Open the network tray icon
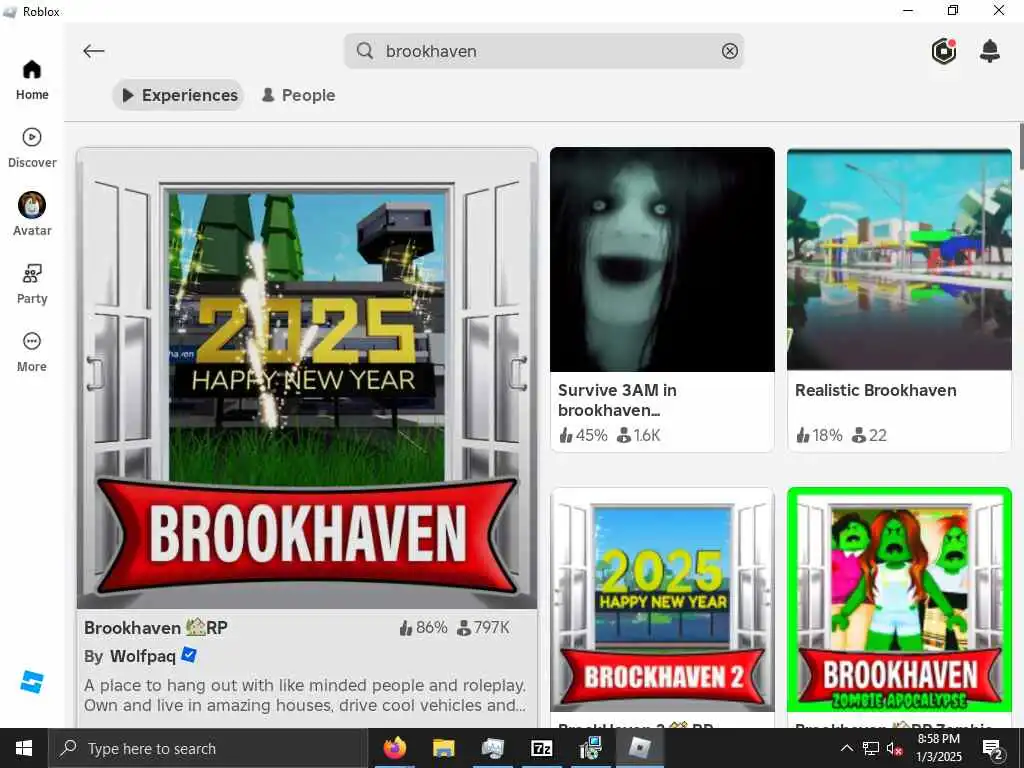 pos(871,748)
